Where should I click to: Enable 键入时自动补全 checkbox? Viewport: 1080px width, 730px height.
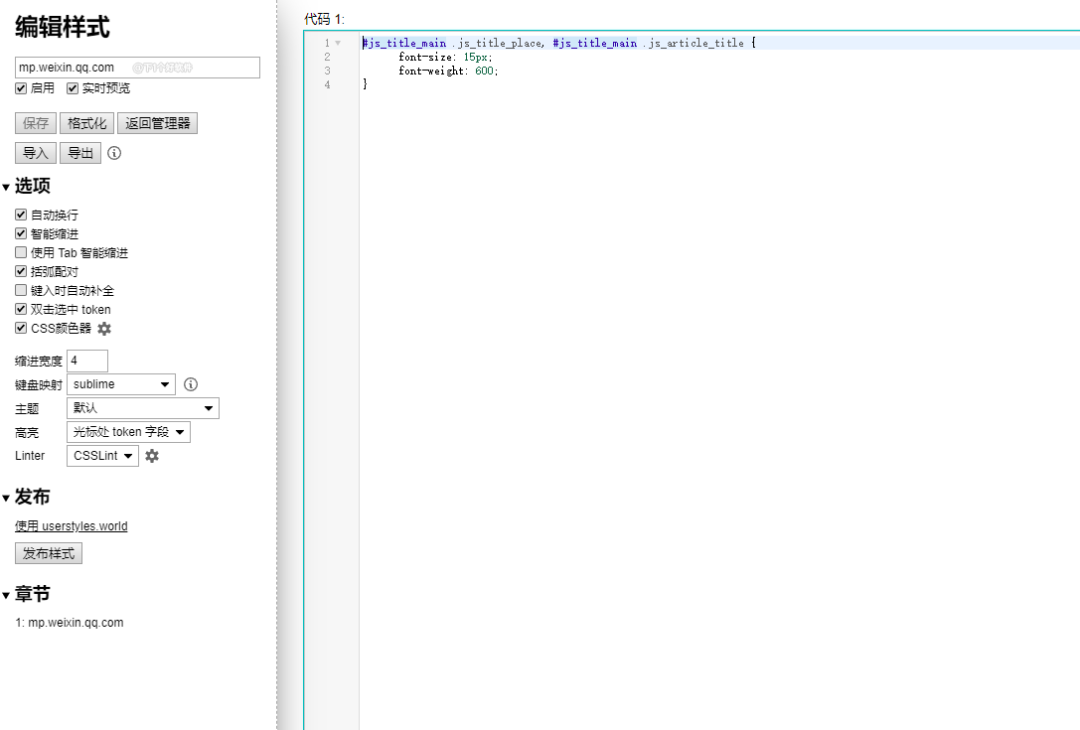pyautogui.click(x=21, y=291)
